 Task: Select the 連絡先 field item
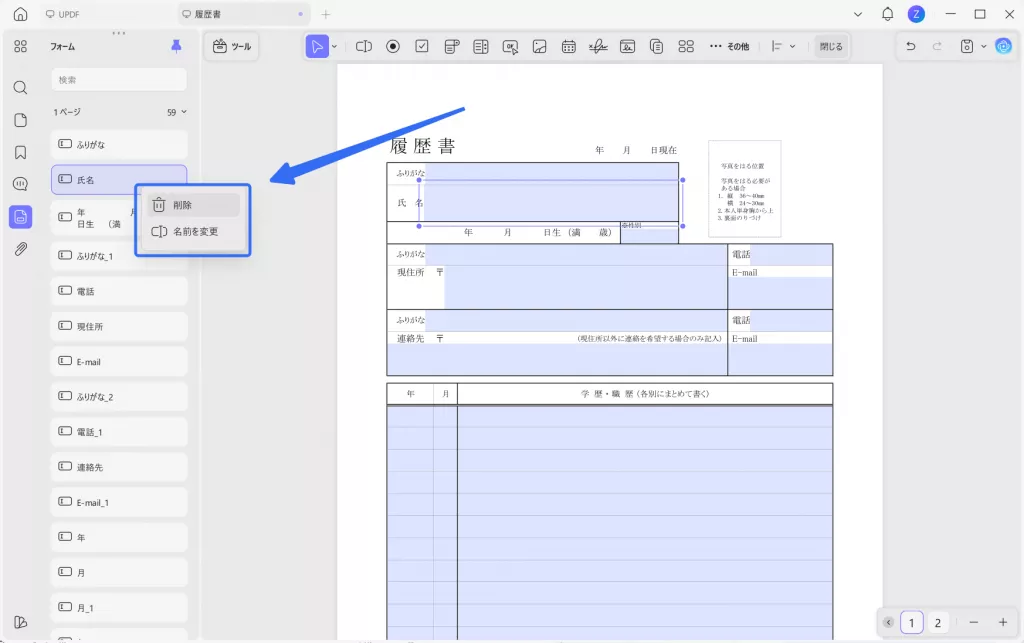[119, 467]
